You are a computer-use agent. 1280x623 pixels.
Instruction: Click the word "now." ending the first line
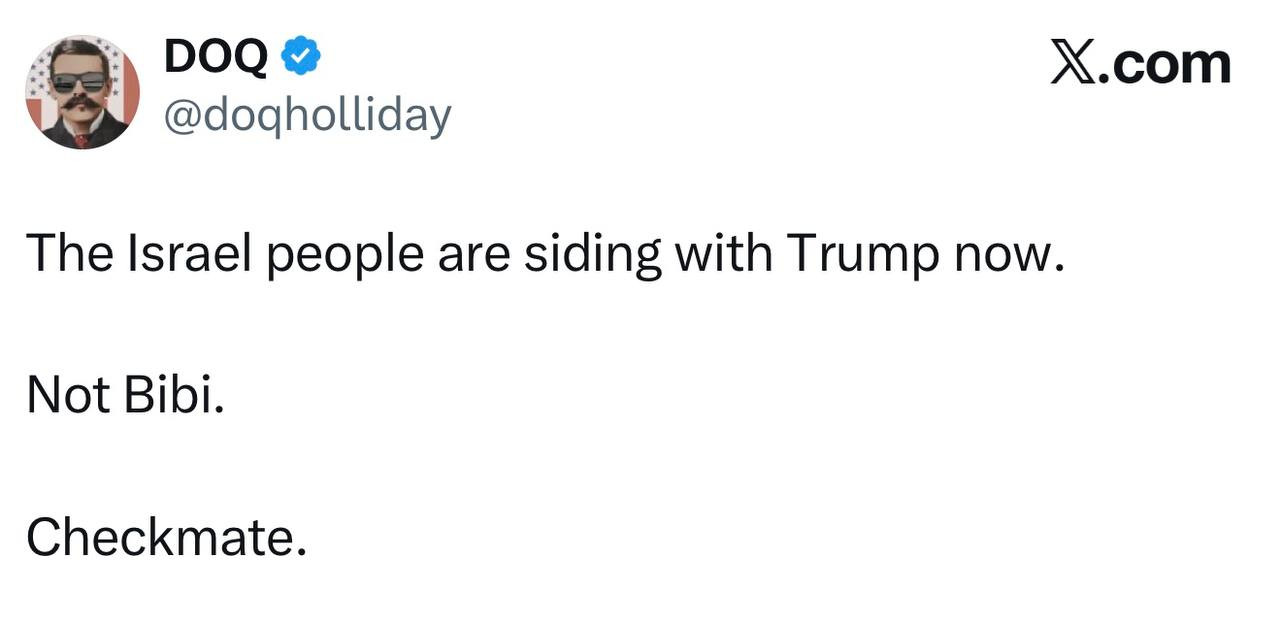pyautogui.click(x=1006, y=254)
